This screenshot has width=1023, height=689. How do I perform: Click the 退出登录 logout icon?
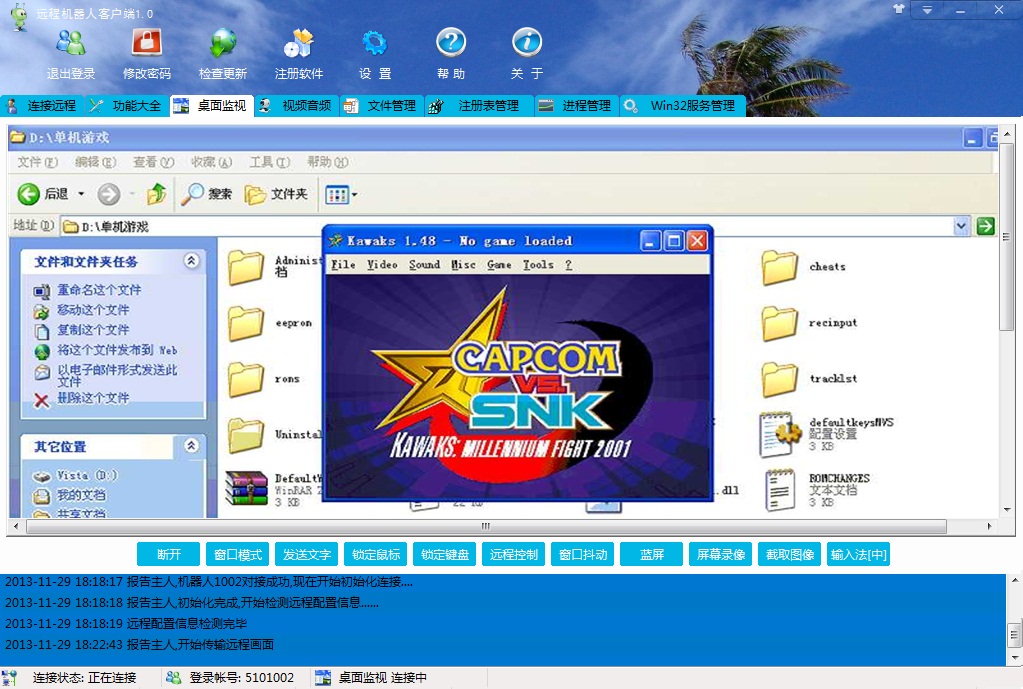pos(71,43)
